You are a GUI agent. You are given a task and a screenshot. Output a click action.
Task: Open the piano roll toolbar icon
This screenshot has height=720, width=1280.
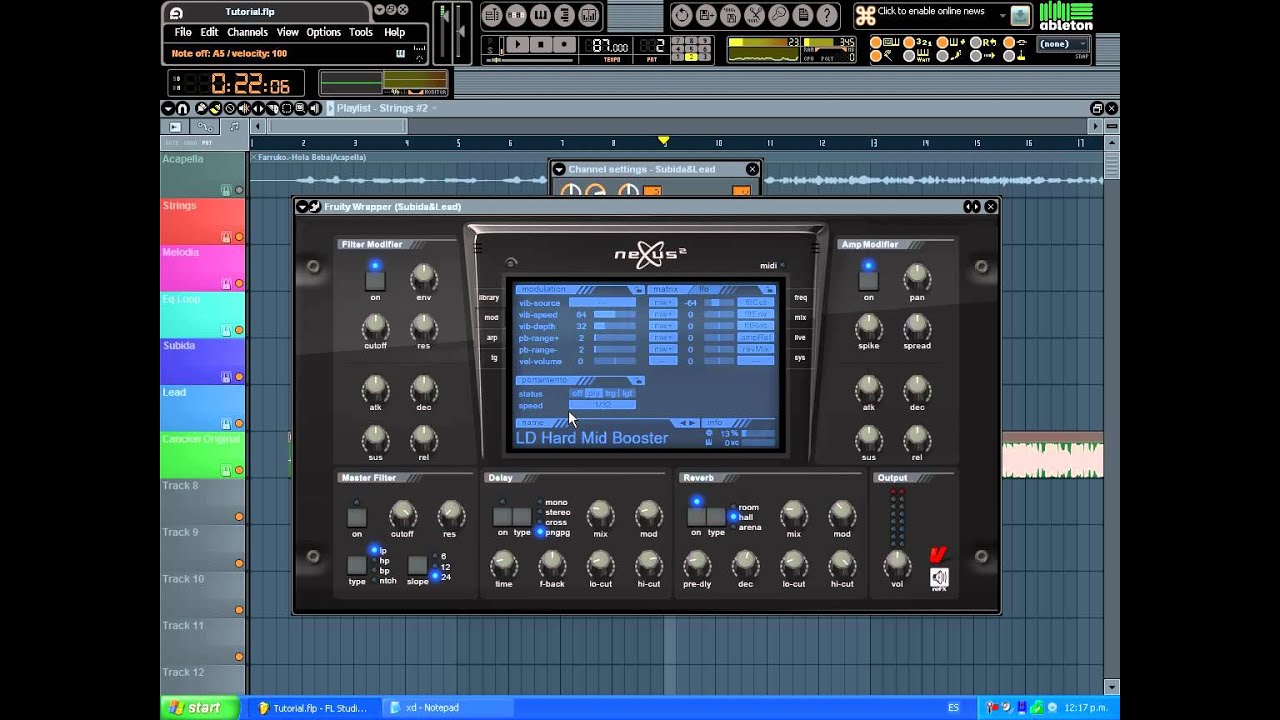pos(540,15)
